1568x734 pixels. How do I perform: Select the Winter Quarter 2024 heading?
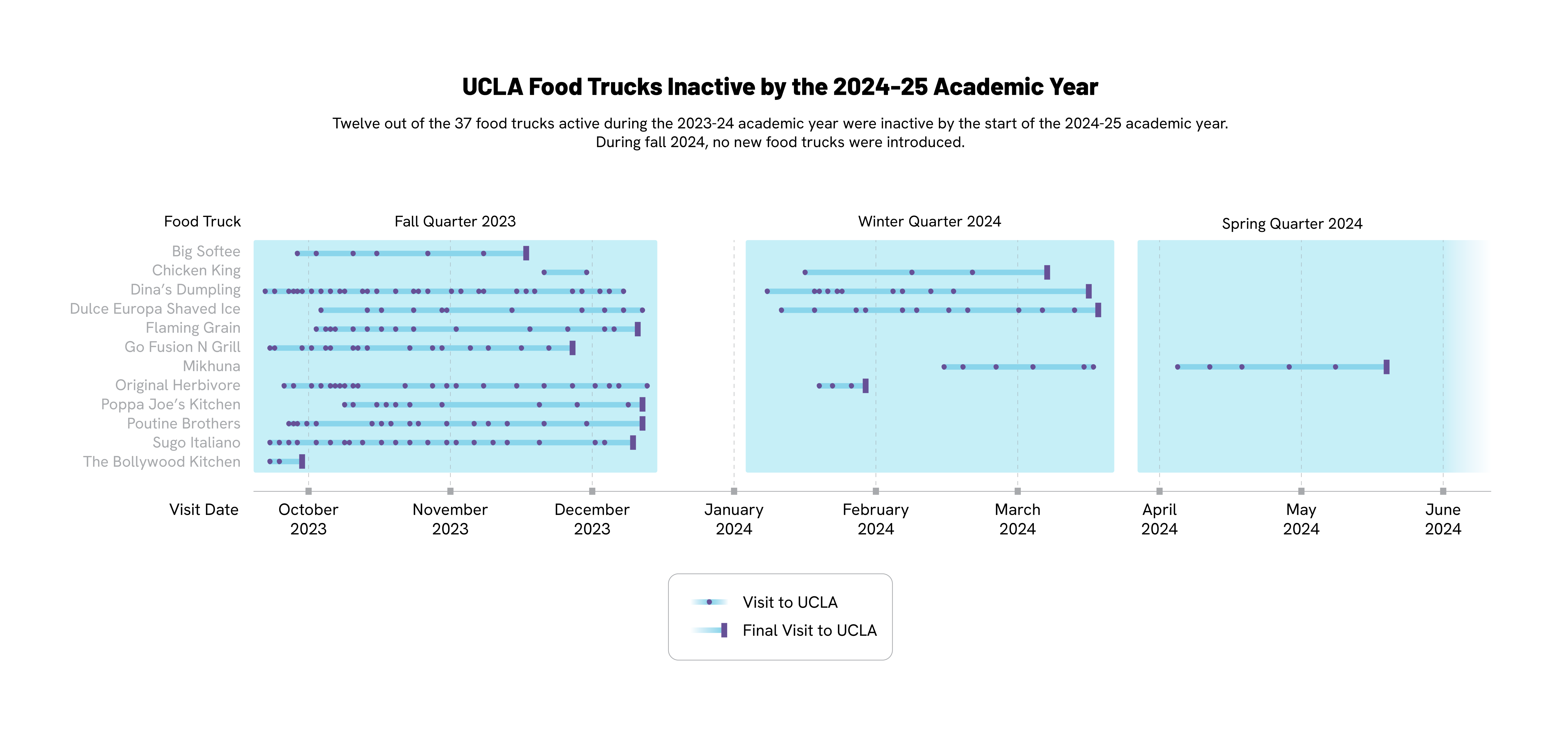pos(929,221)
